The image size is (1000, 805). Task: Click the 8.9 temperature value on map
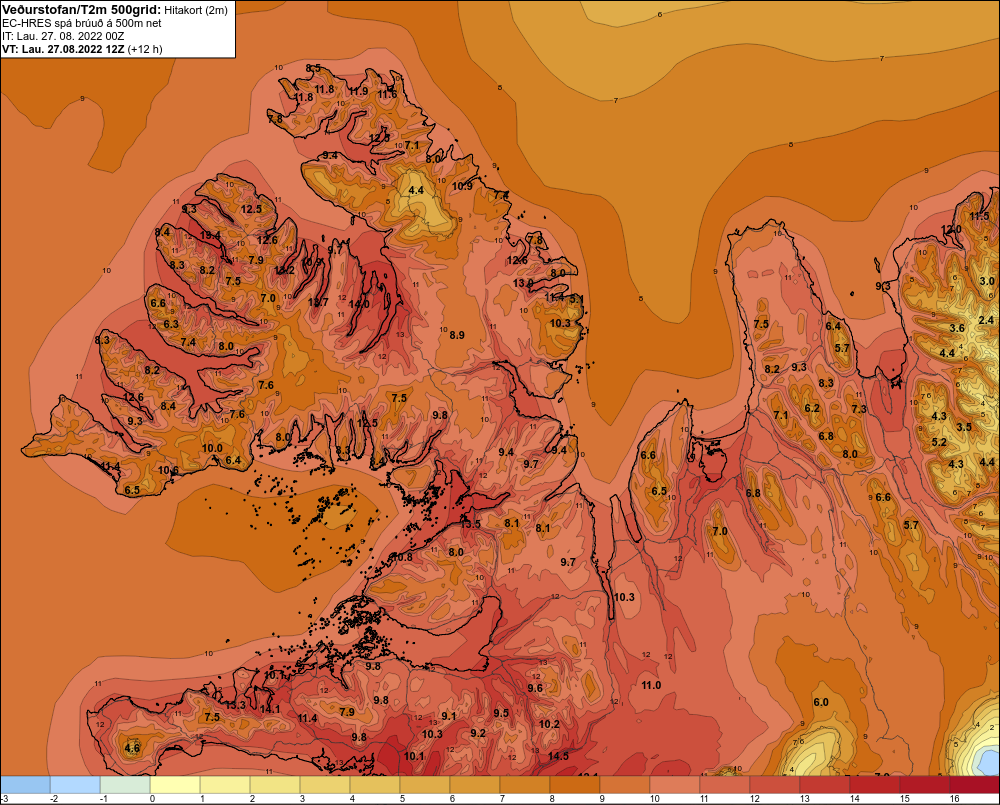click(457, 335)
